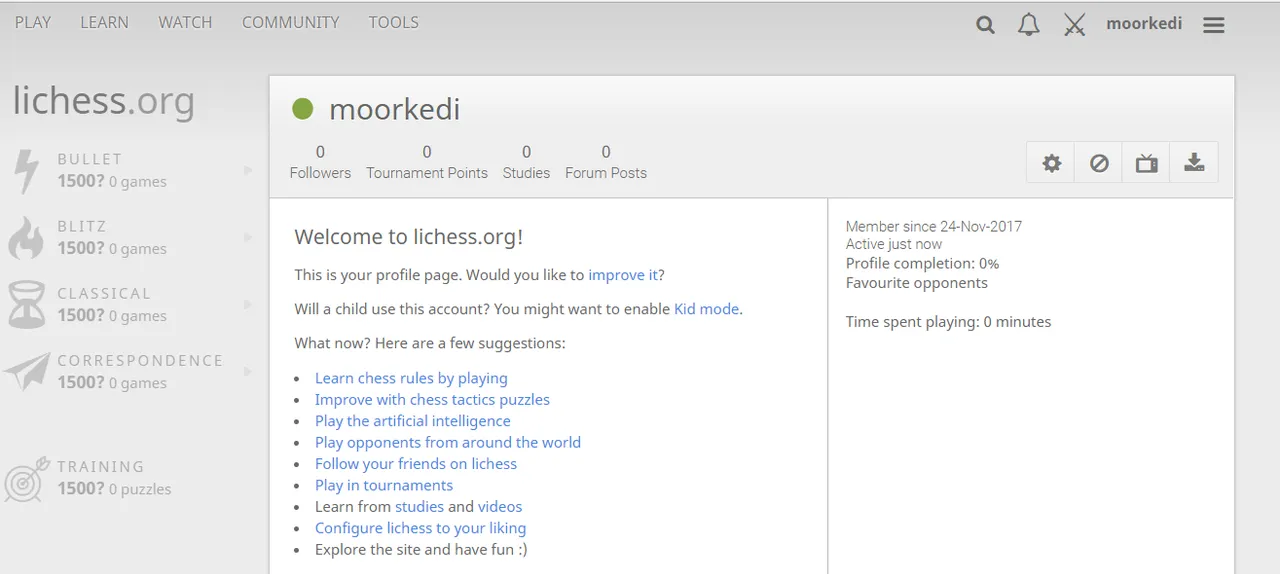Click the profile settings gear icon

coord(1051,163)
